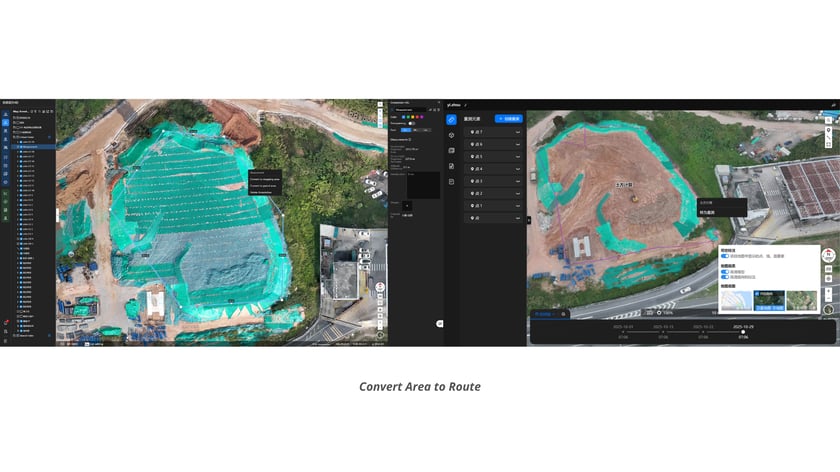The width and height of the screenshot is (840, 472).
Task: Pick the yellow color swatch
Action: [411, 116]
